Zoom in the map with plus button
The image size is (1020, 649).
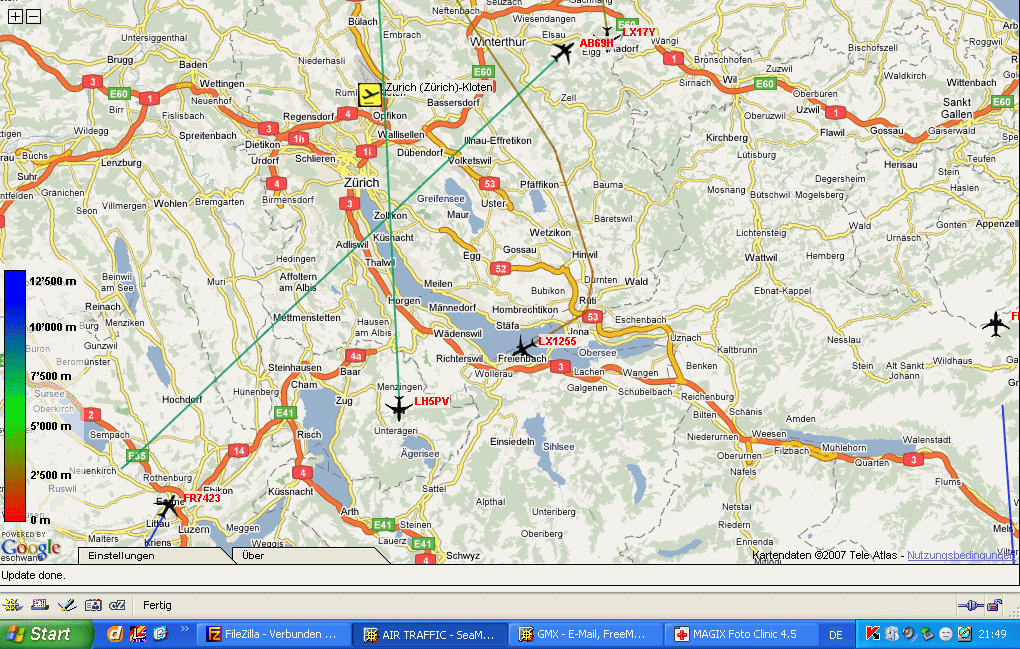pyautogui.click(x=16, y=17)
